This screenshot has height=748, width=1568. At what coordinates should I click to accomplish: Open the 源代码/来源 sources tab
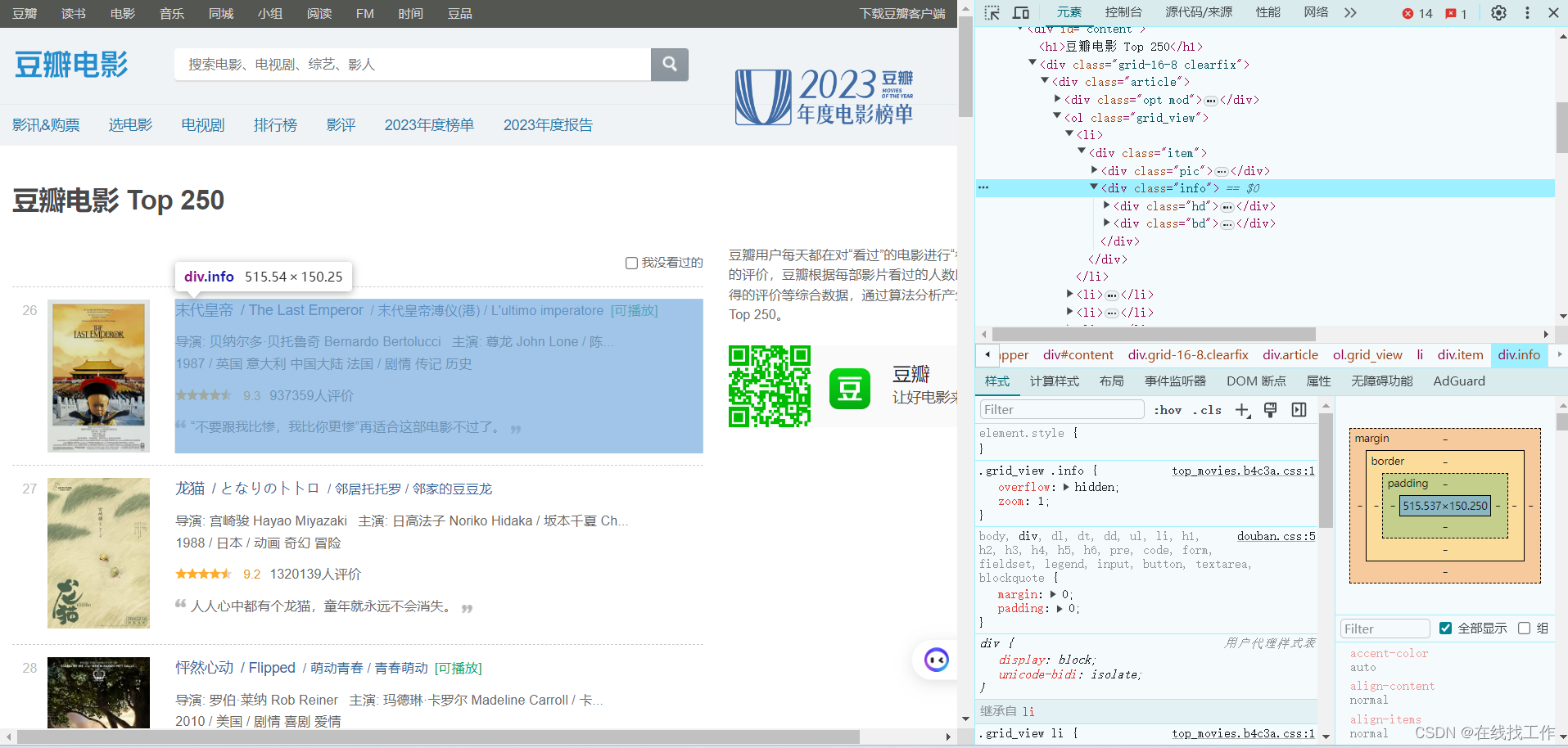(1199, 12)
